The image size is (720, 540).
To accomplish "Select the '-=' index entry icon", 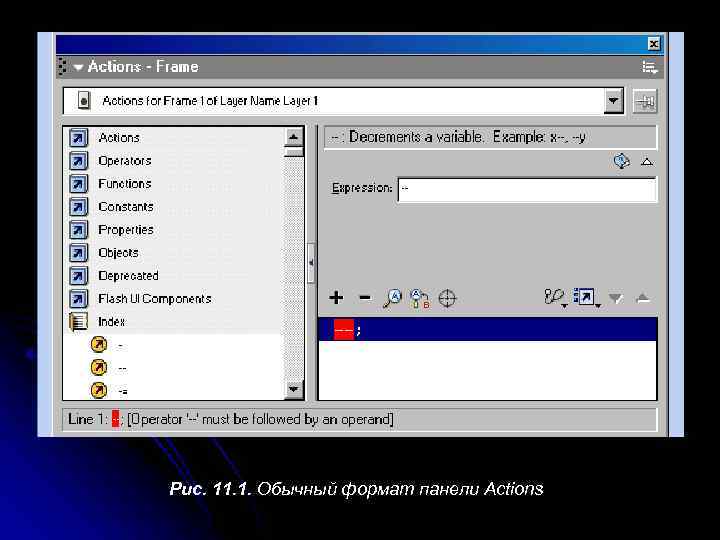I will point(99,390).
